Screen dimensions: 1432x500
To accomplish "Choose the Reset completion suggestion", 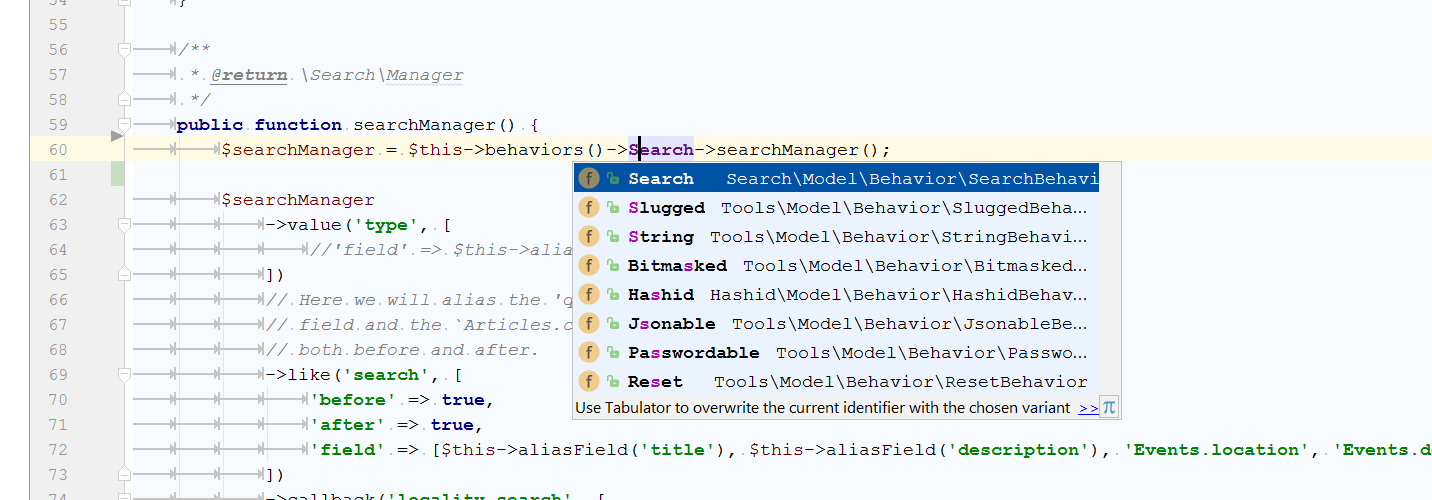I will click(x=836, y=382).
